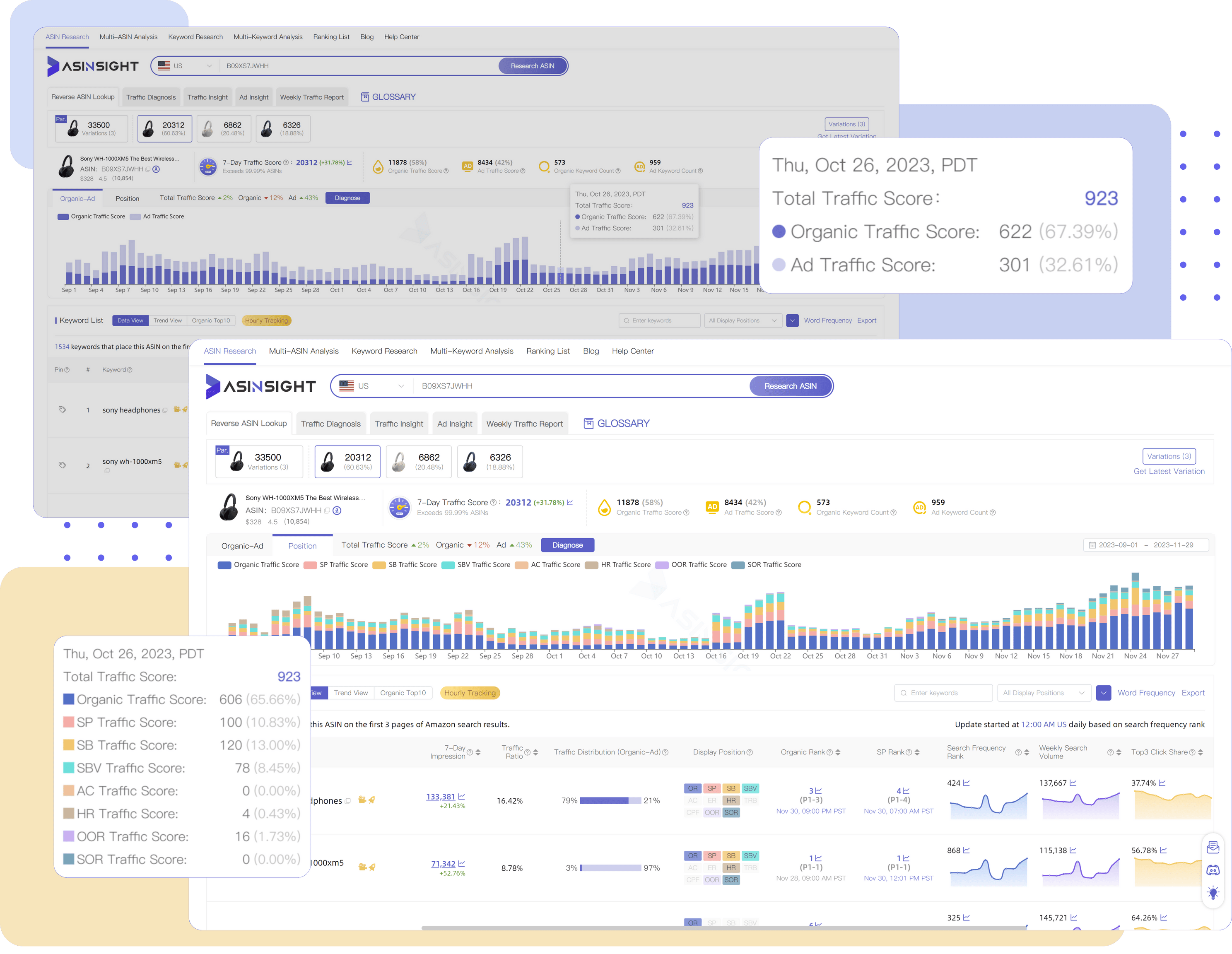Switch to Organic Top10 view in front window
Screen dimensions: 1232x954
point(403,693)
